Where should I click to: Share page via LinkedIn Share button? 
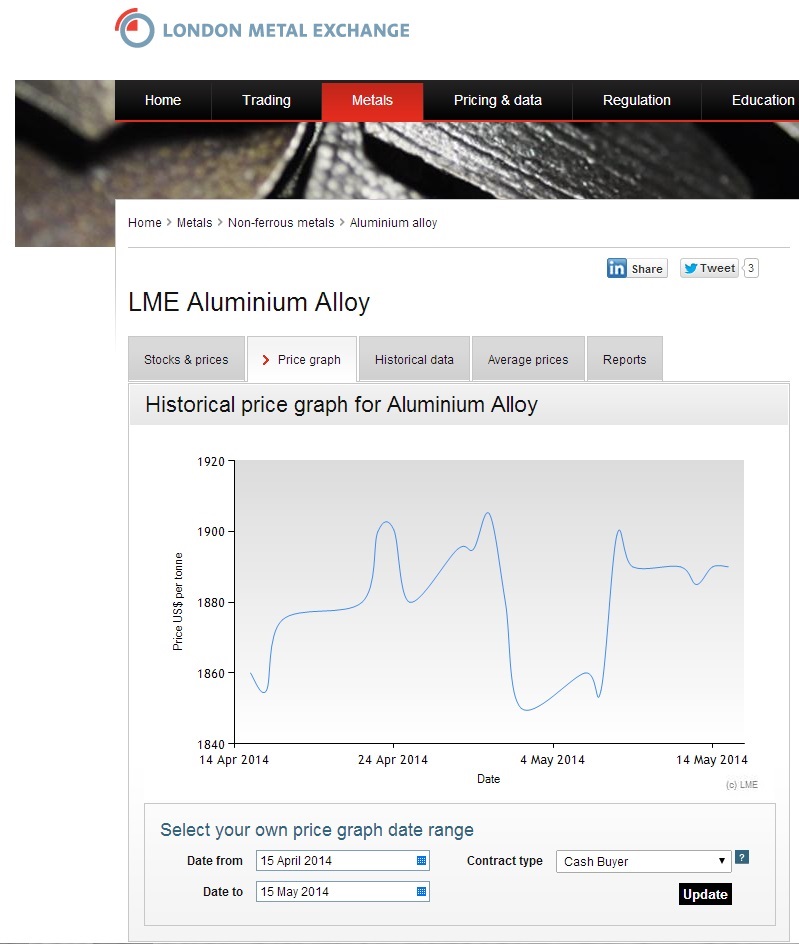click(636, 268)
